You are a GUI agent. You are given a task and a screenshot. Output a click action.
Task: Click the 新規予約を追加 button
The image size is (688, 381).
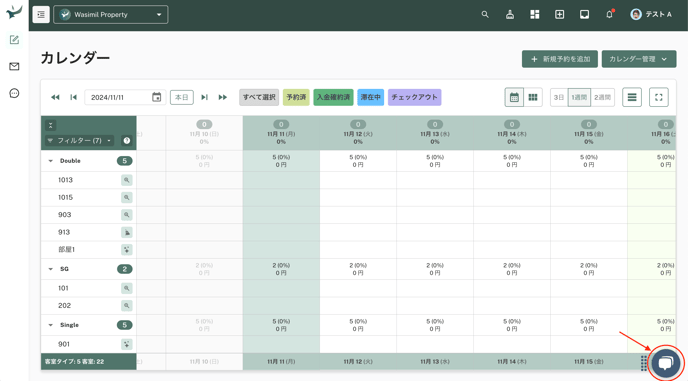(x=560, y=59)
